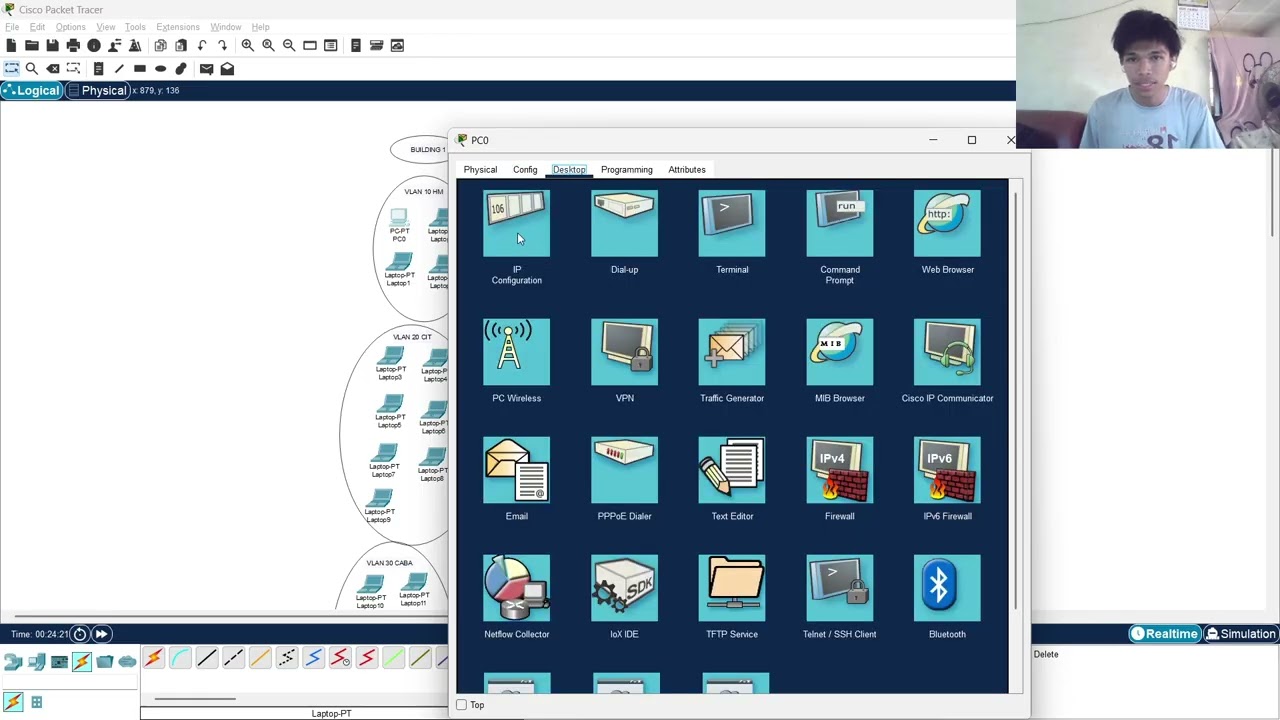Select the Desktop tab in PC0

[x=569, y=170]
